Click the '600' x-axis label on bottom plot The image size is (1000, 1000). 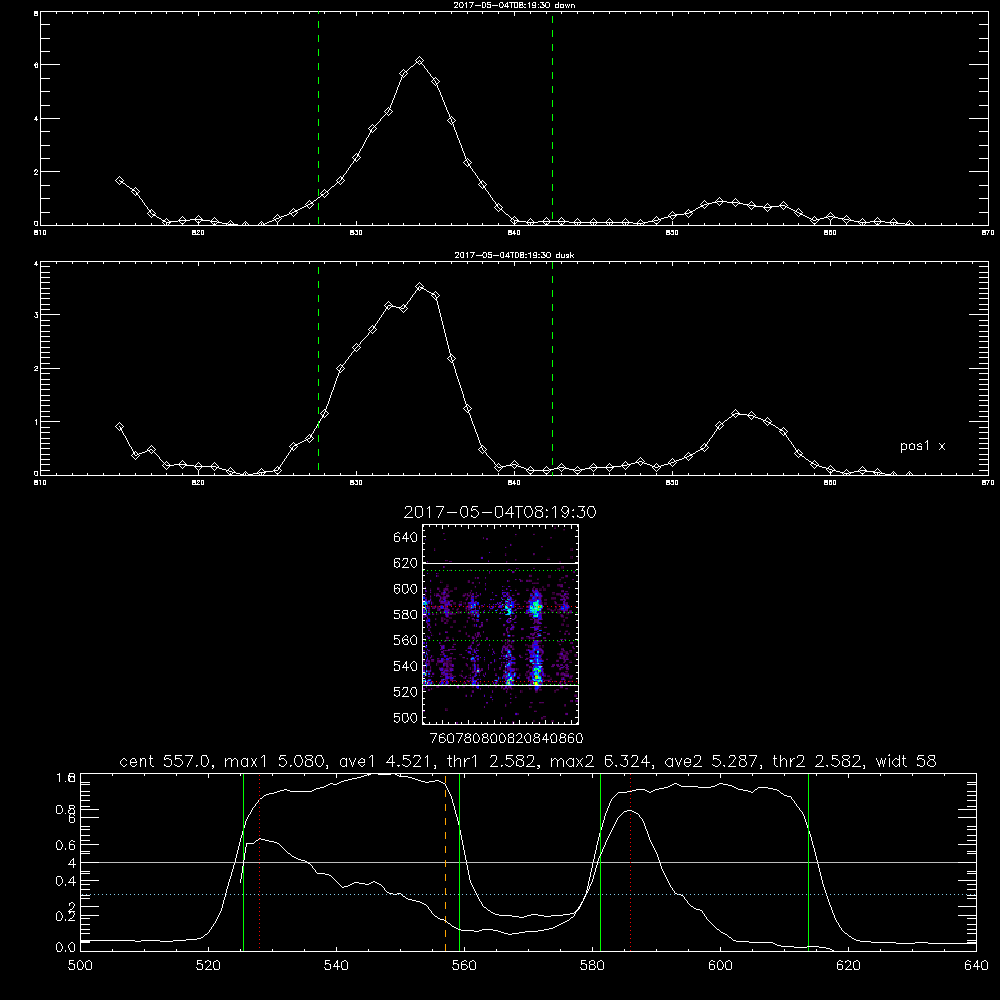click(x=720, y=966)
